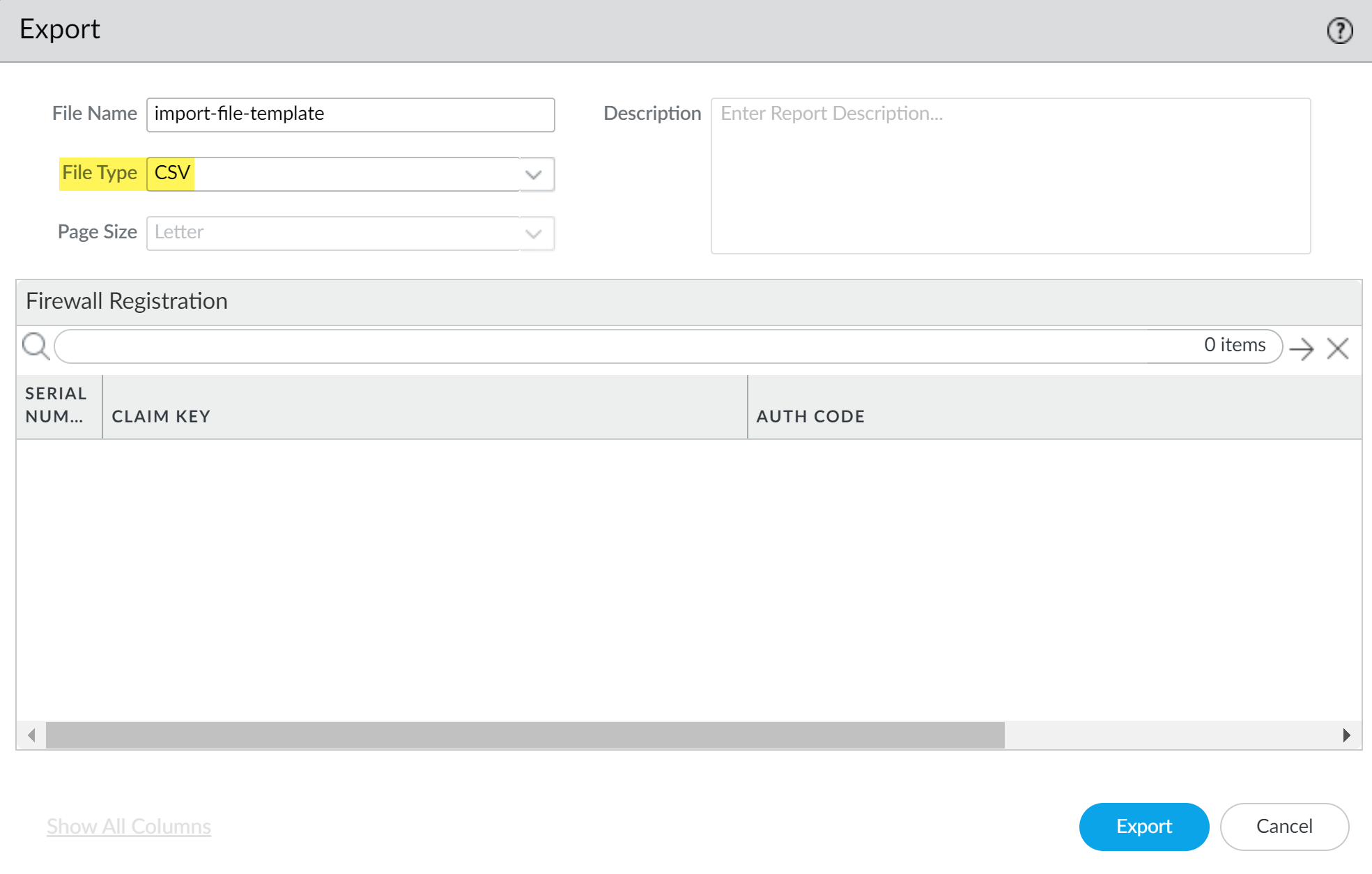Click the magnifying glass search icon
Screen dimensions: 1372x874
point(36,346)
